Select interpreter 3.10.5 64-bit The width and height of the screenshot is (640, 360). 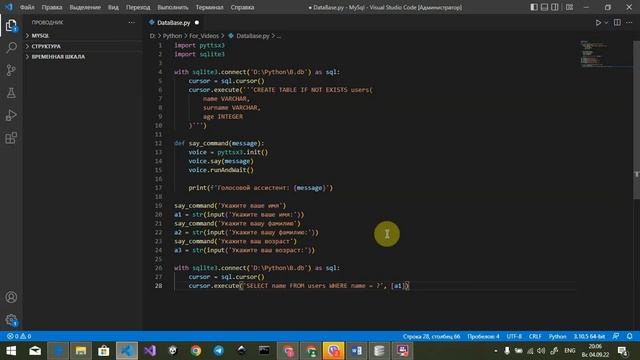pos(589,336)
